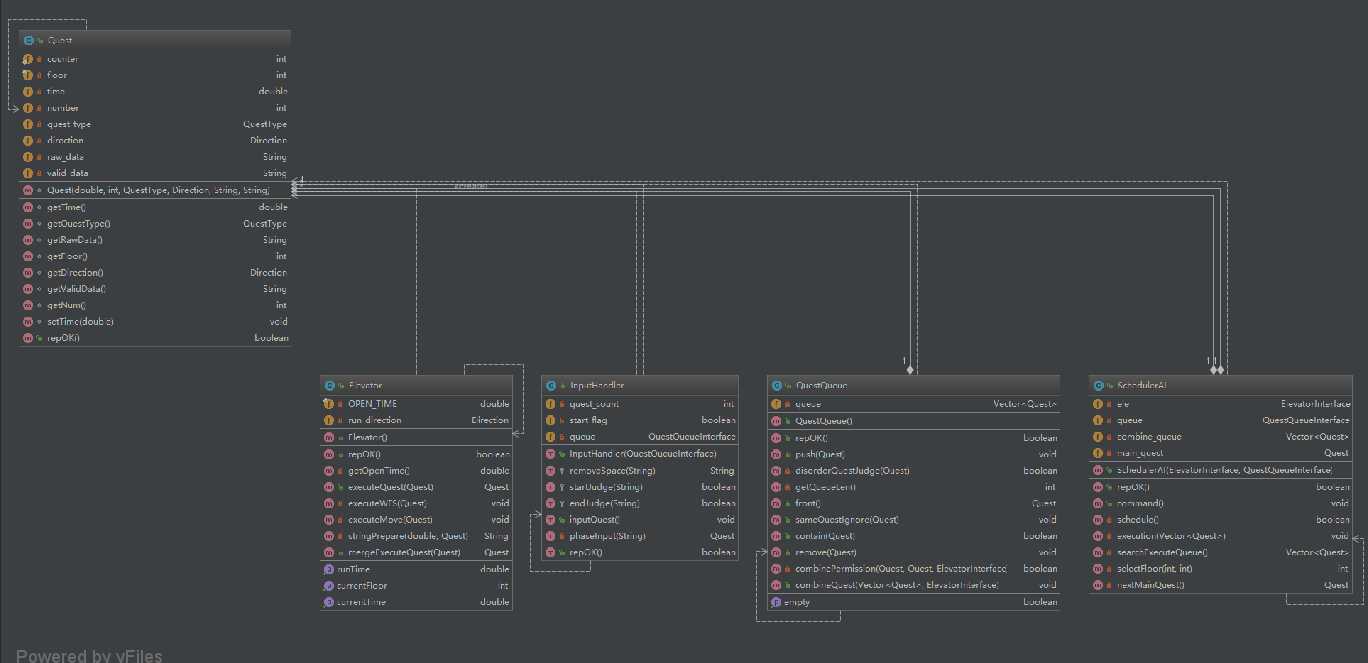Click method icon beside selectFloor(int, int)

tap(1098, 569)
